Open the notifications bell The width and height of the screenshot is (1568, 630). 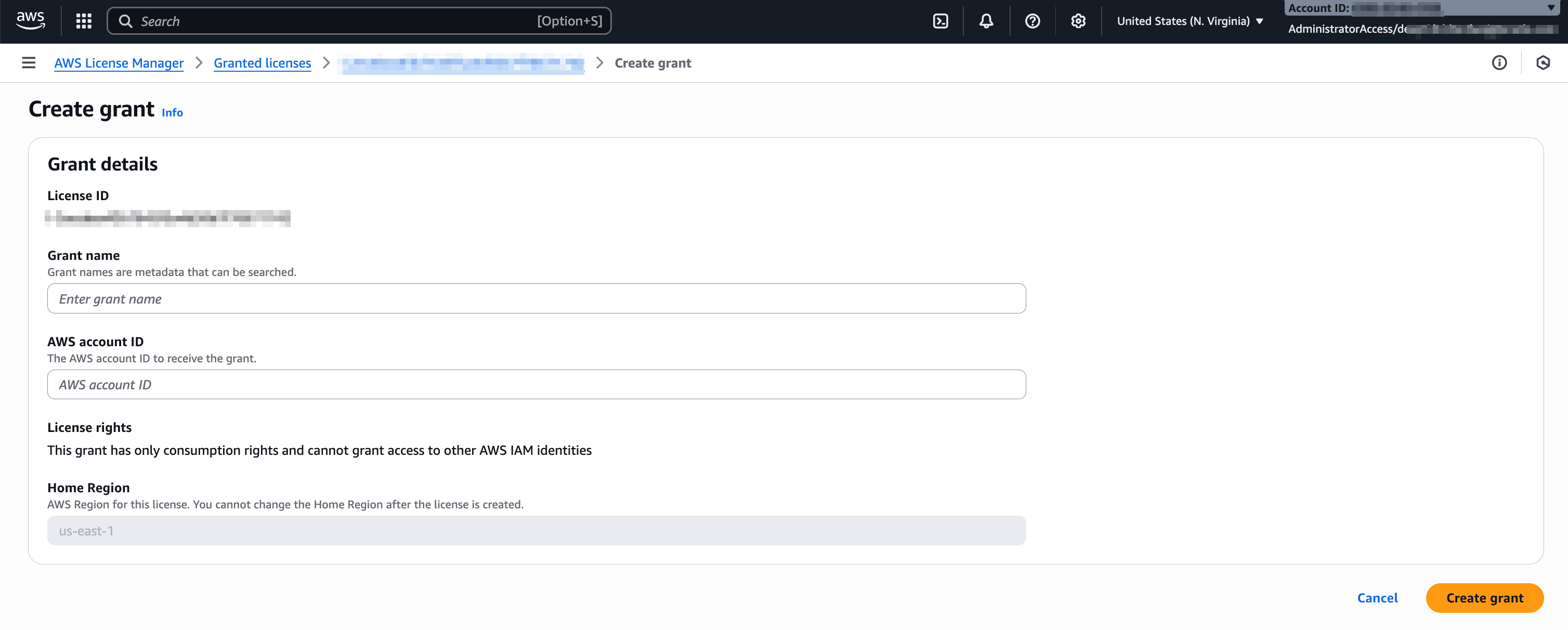pyautogui.click(x=986, y=21)
